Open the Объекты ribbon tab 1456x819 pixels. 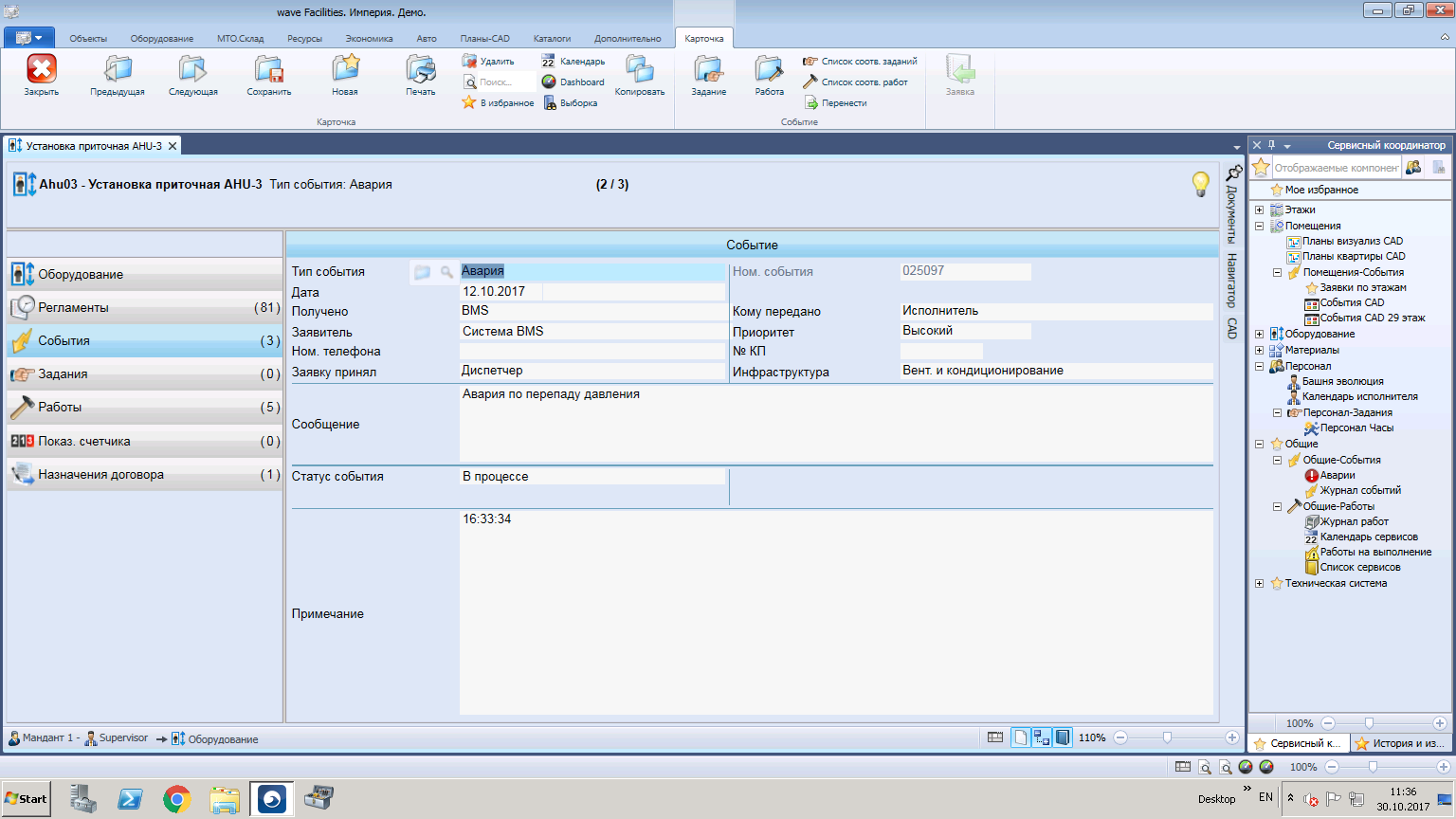[x=88, y=39]
